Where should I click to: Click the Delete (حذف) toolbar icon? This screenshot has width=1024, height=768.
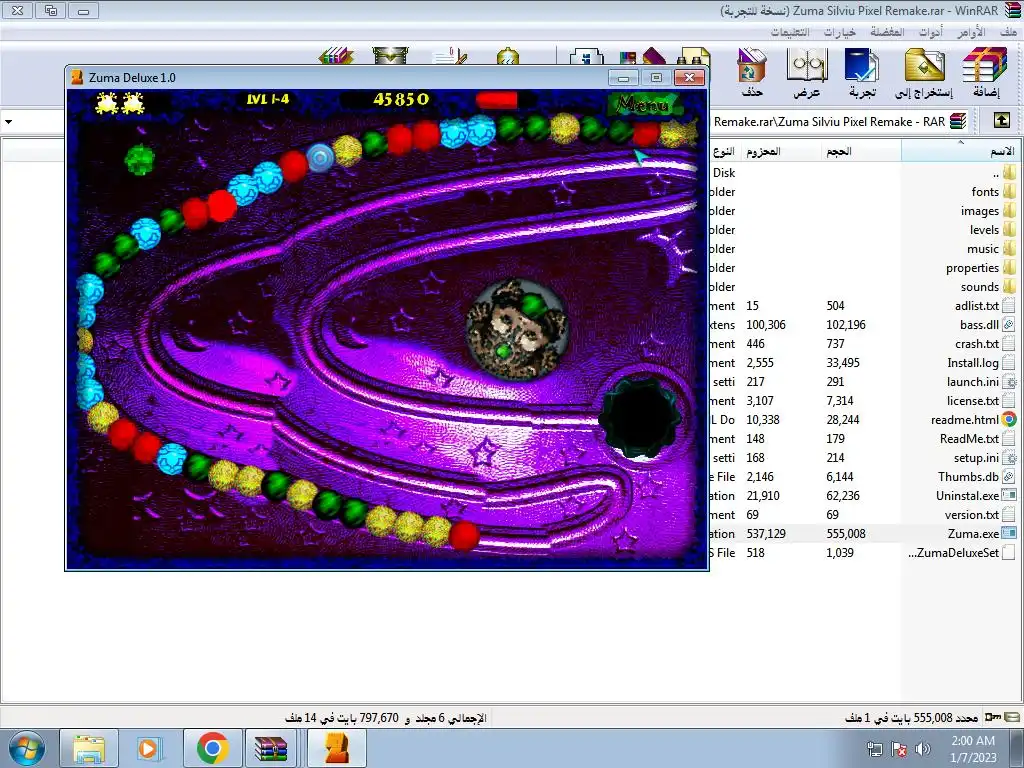click(752, 72)
